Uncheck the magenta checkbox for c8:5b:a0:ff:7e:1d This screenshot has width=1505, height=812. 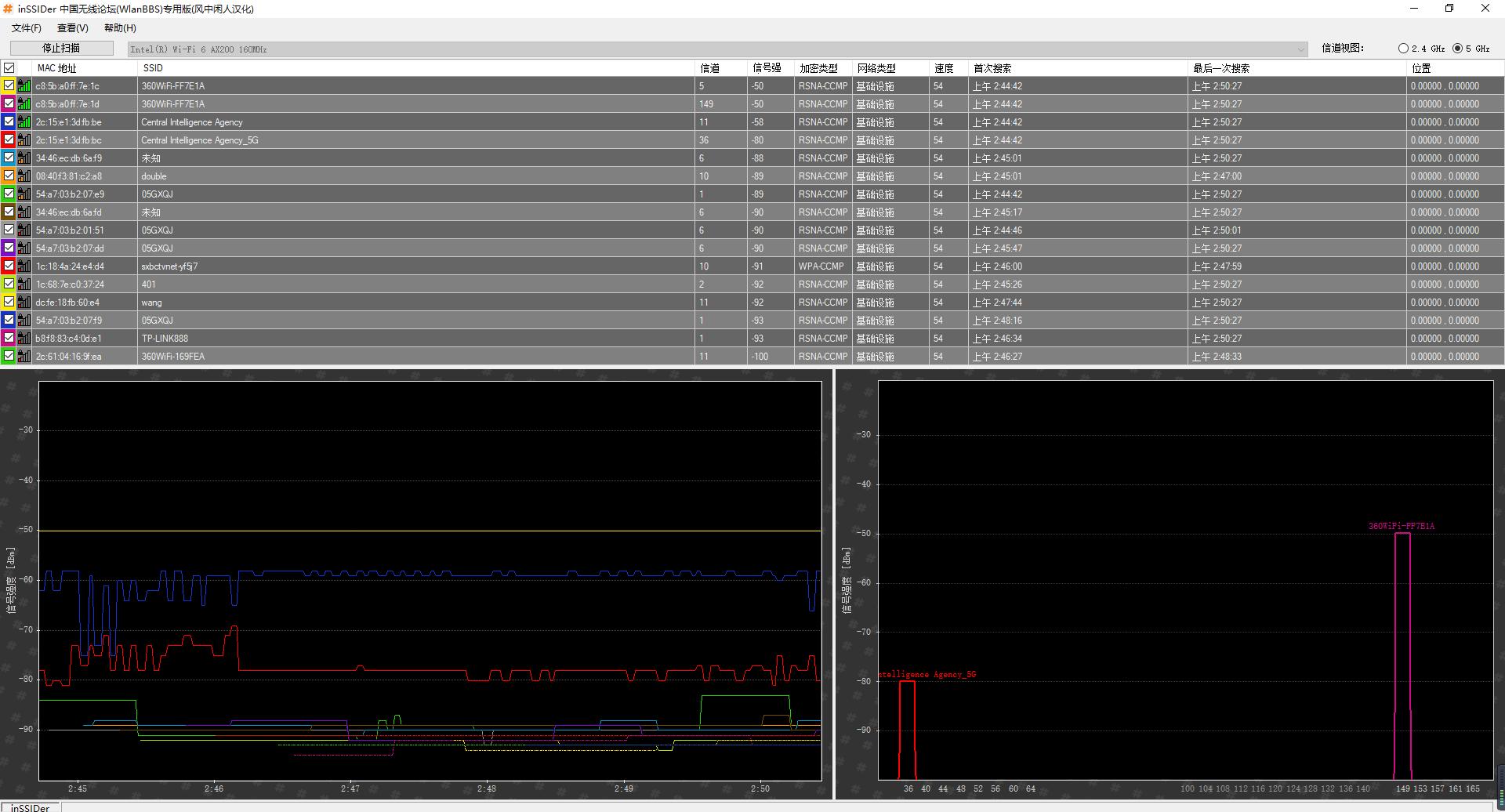[9, 104]
